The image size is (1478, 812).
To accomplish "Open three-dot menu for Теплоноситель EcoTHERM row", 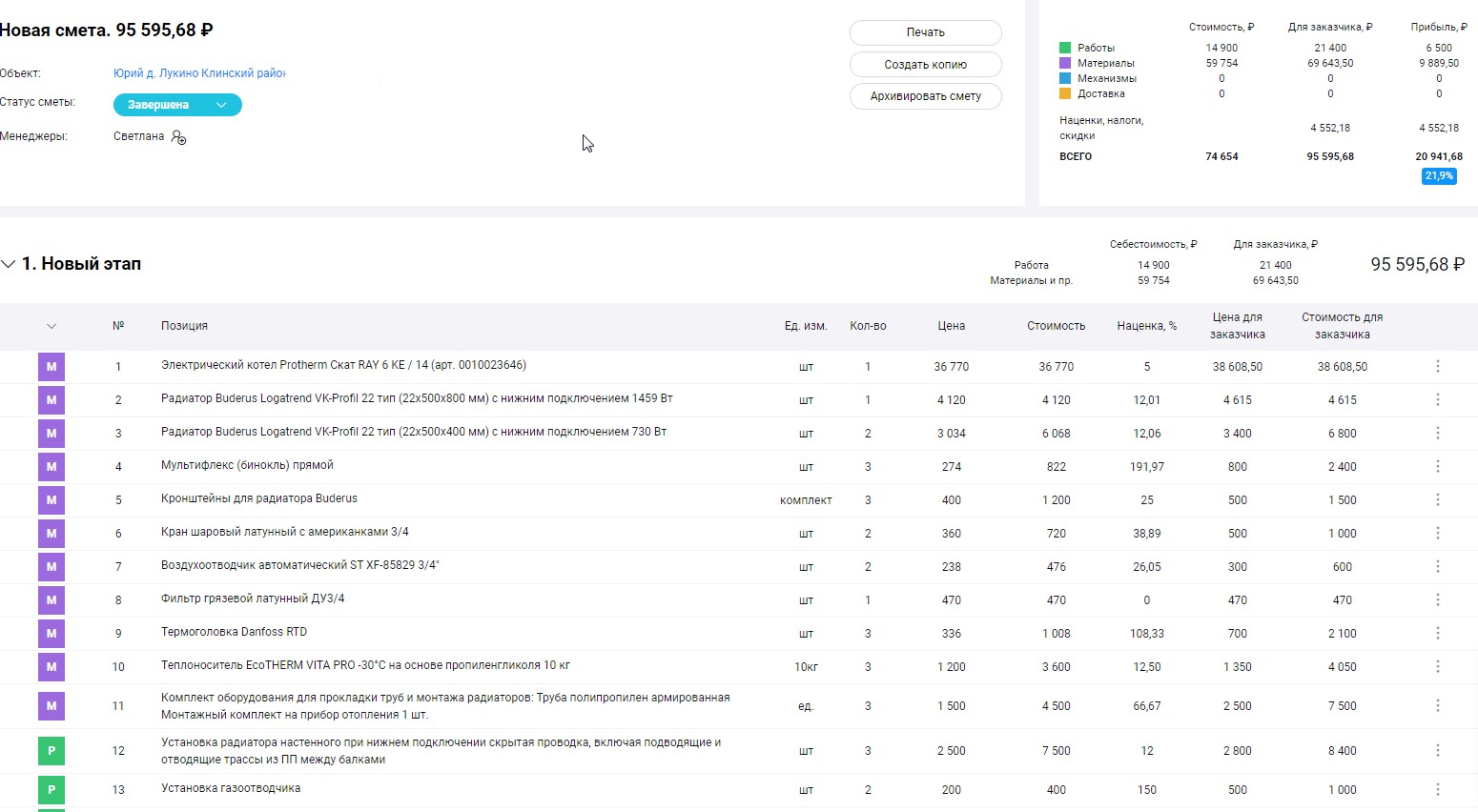I will [1437, 666].
